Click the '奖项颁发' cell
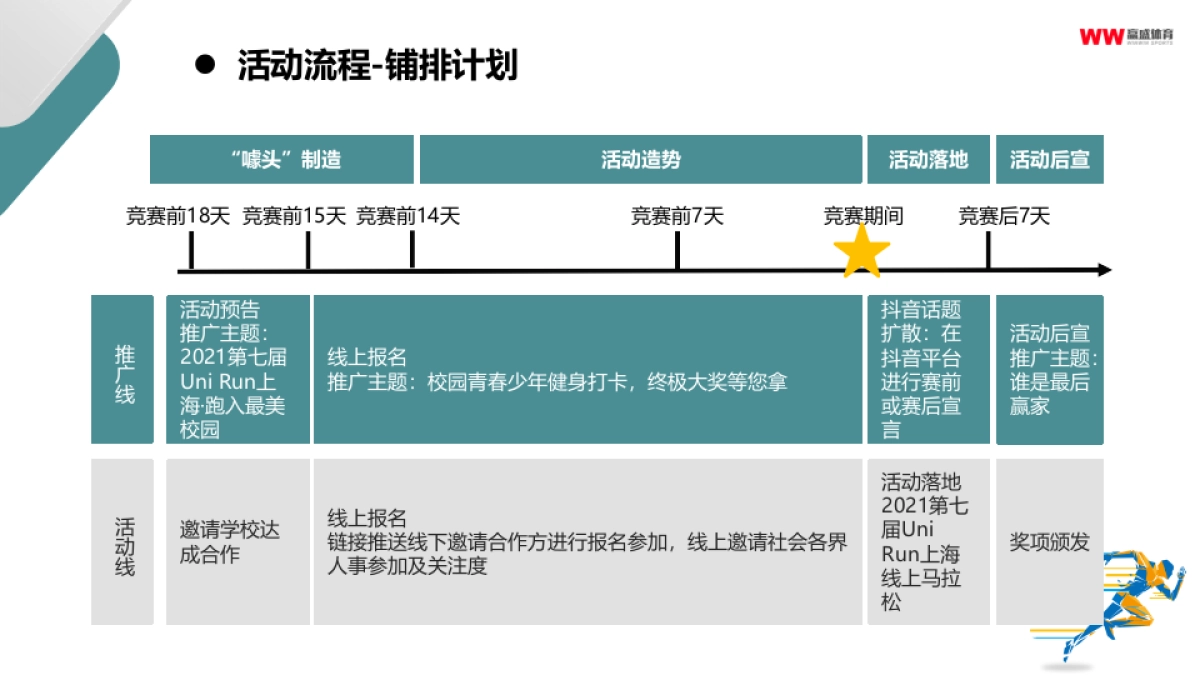The image size is (1200, 675). (x=1050, y=537)
